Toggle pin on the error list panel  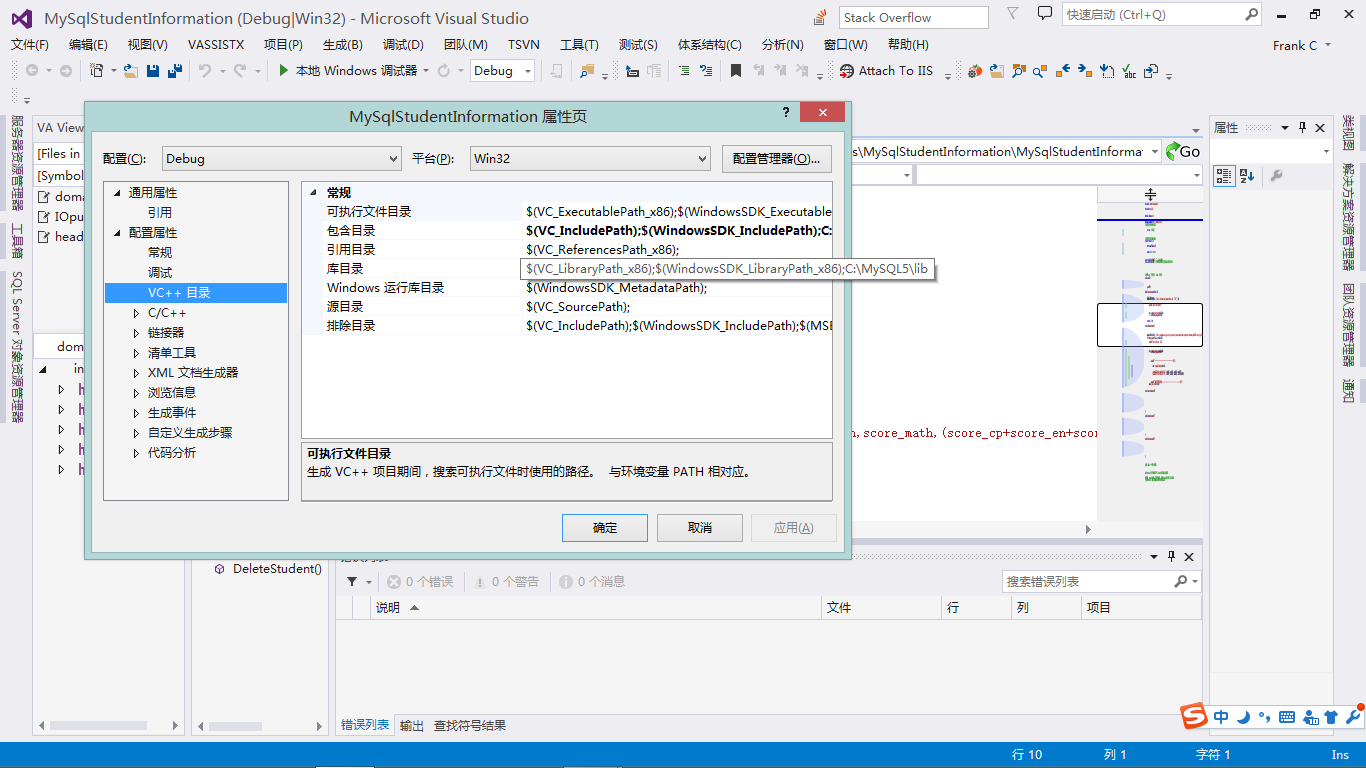point(1171,557)
